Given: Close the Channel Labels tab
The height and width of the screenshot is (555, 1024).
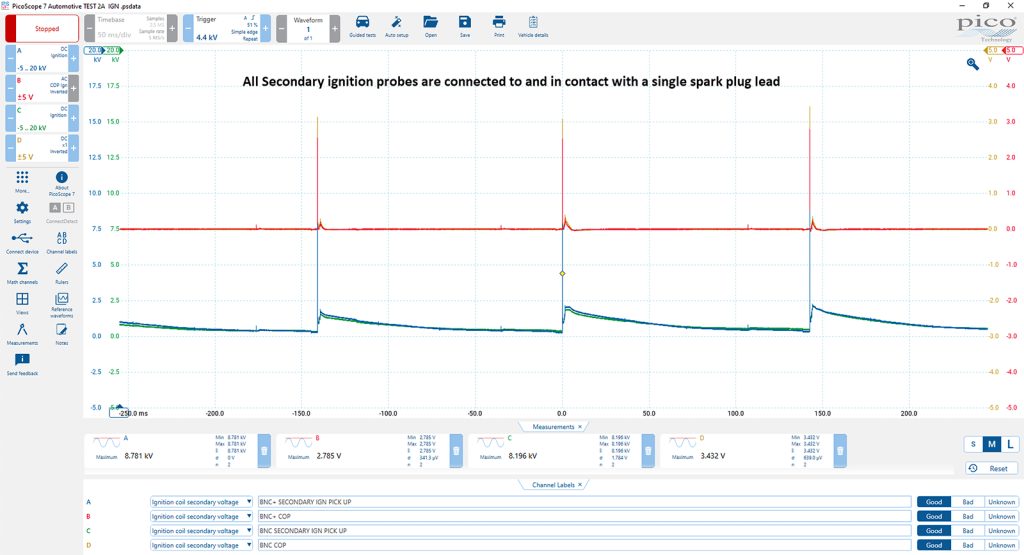Looking at the screenshot, I should [579, 485].
